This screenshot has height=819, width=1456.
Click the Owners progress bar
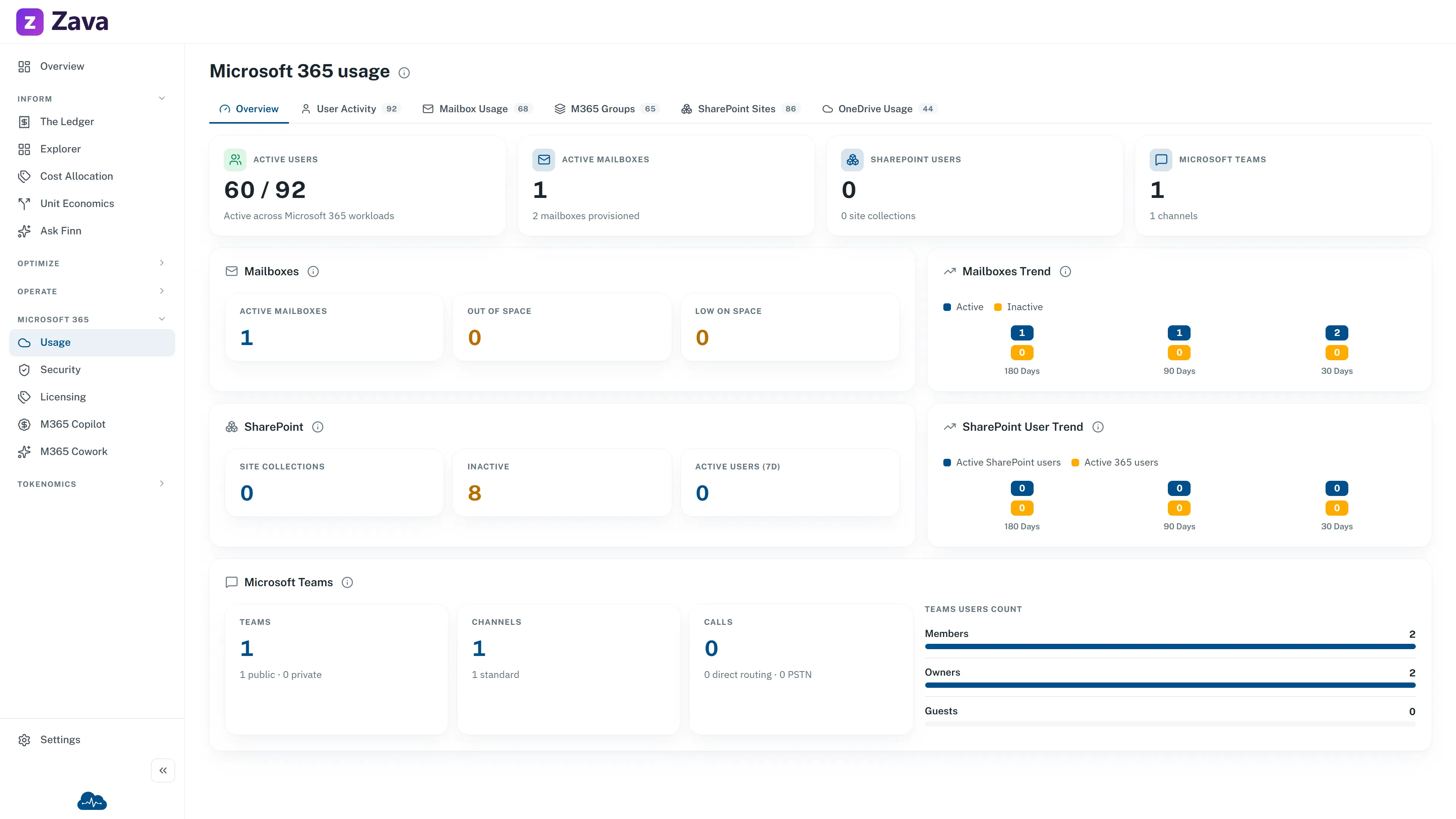click(x=1170, y=685)
